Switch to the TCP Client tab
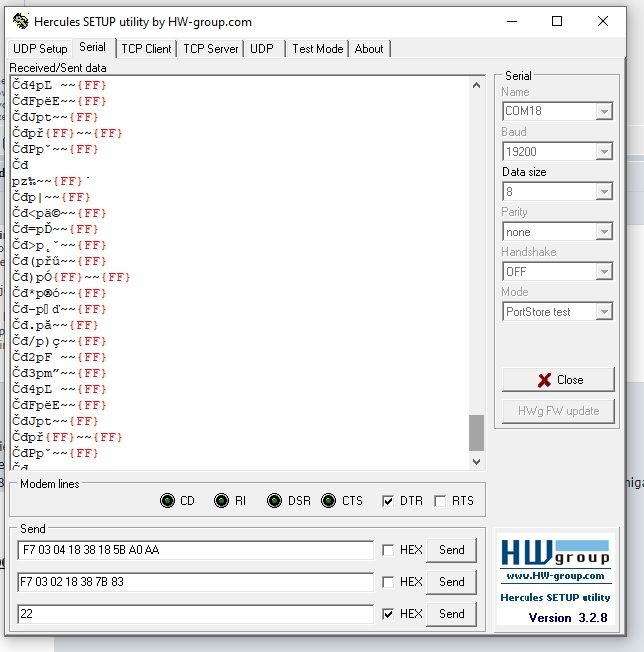 point(146,49)
